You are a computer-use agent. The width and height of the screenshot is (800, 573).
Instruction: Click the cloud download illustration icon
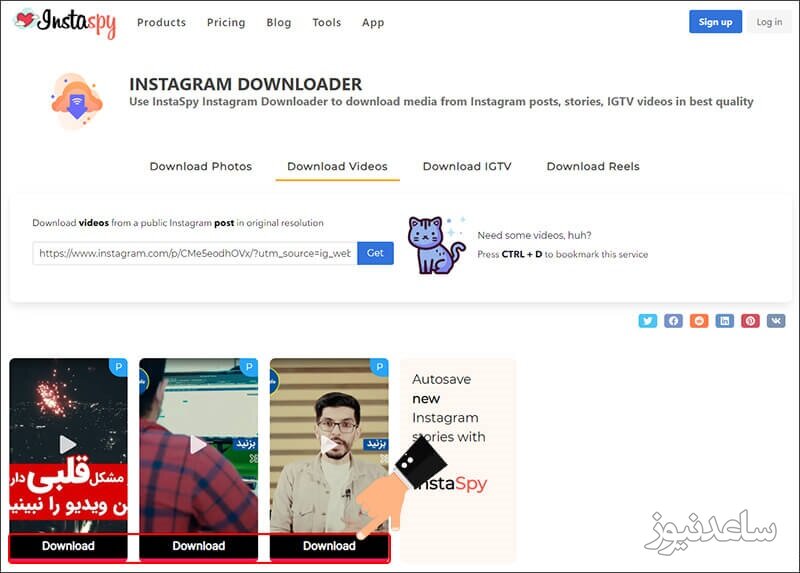(77, 101)
